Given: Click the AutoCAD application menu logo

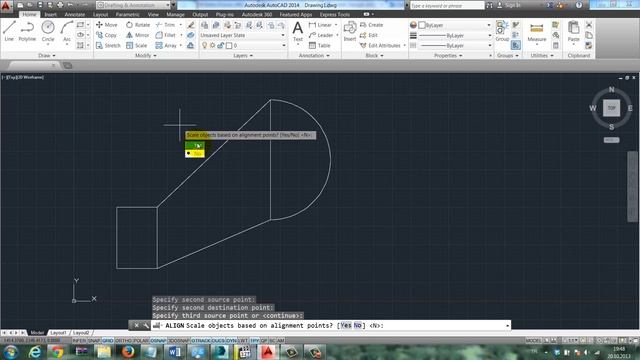Looking at the screenshot, I should click(6, 5).
